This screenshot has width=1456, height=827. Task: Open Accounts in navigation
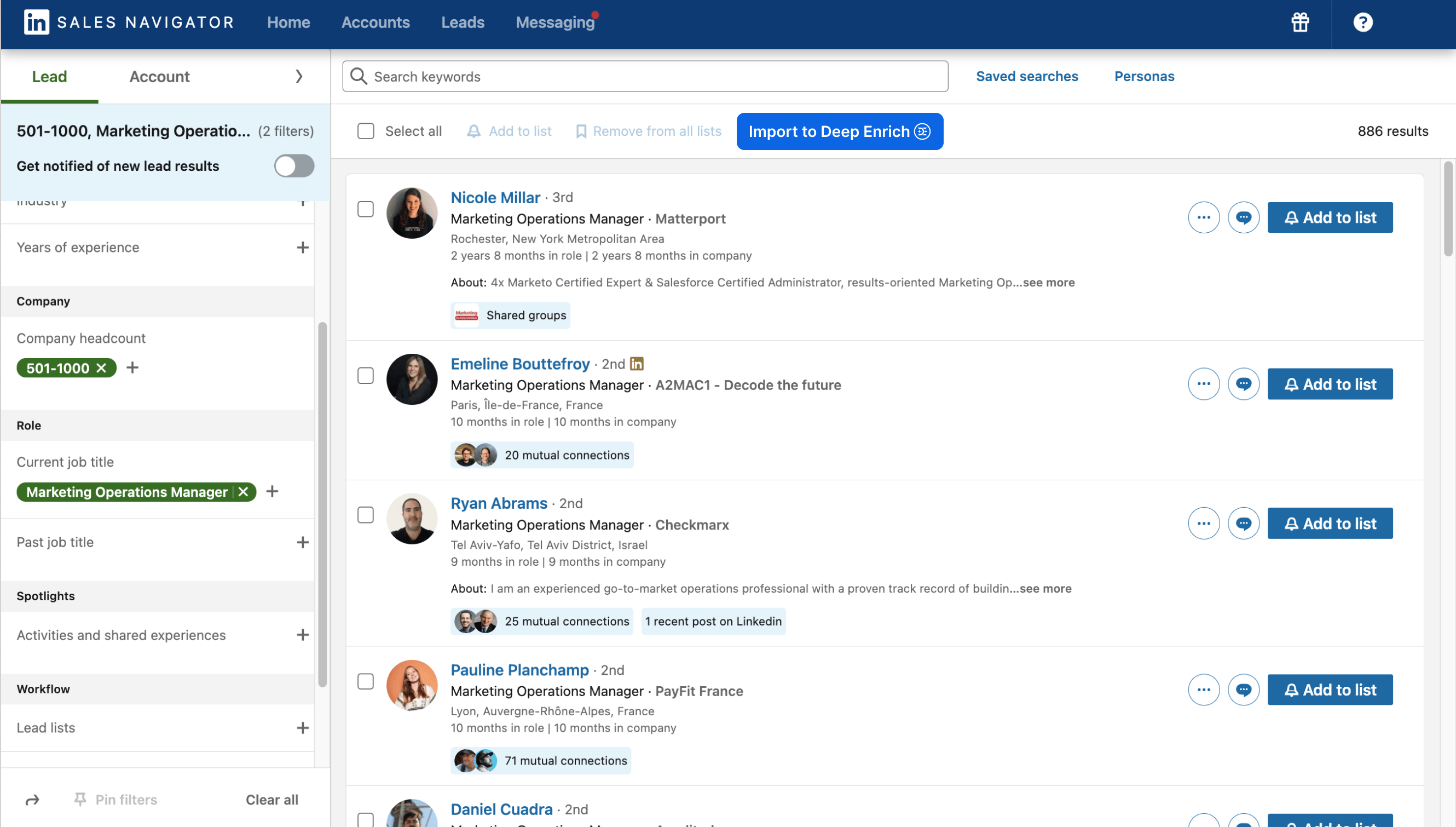click(375, 22)
